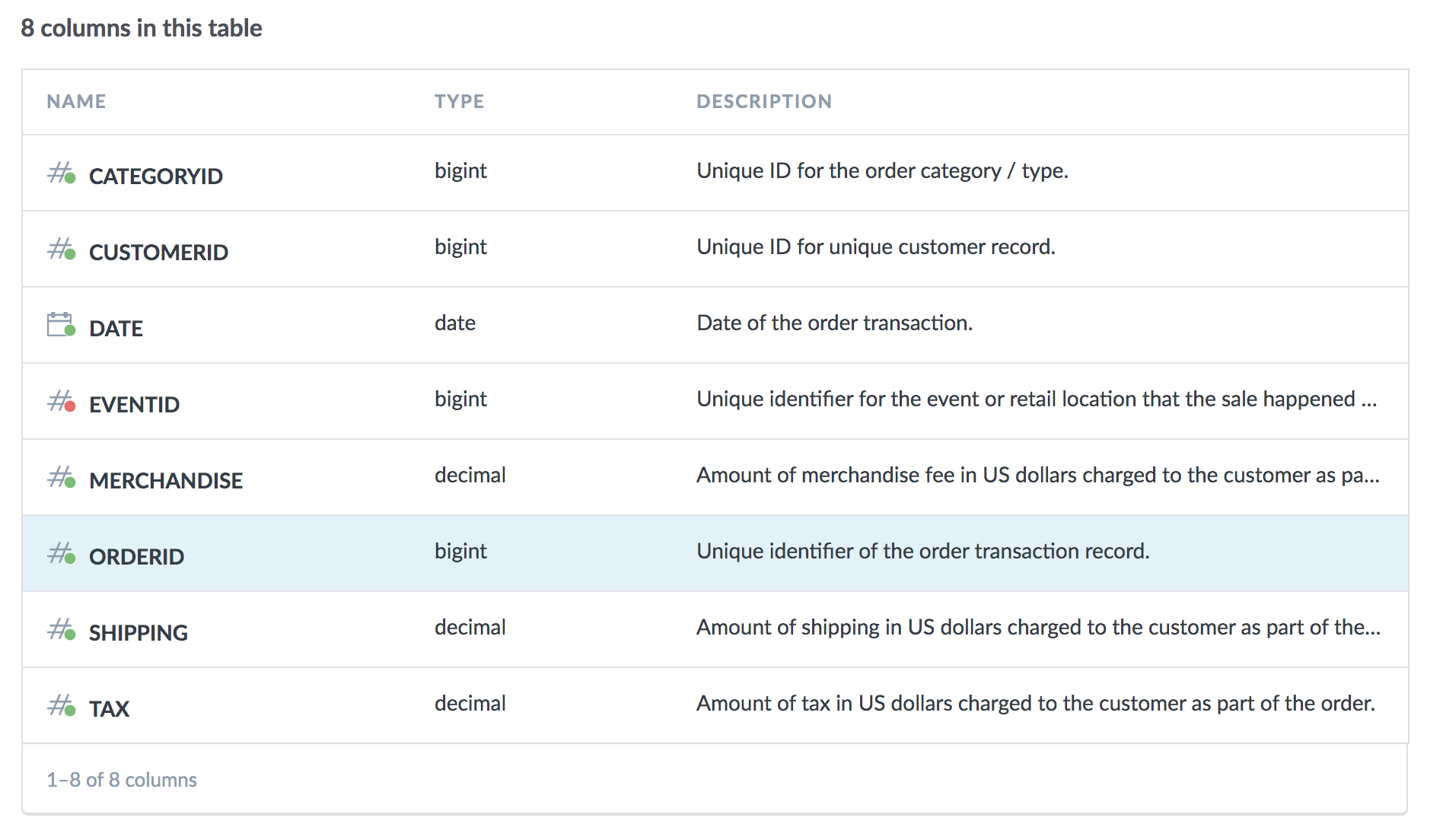
Task: Click the numeric type icon beside CATEGORYID
Action: pyautogui.click(x=62, y=173)
